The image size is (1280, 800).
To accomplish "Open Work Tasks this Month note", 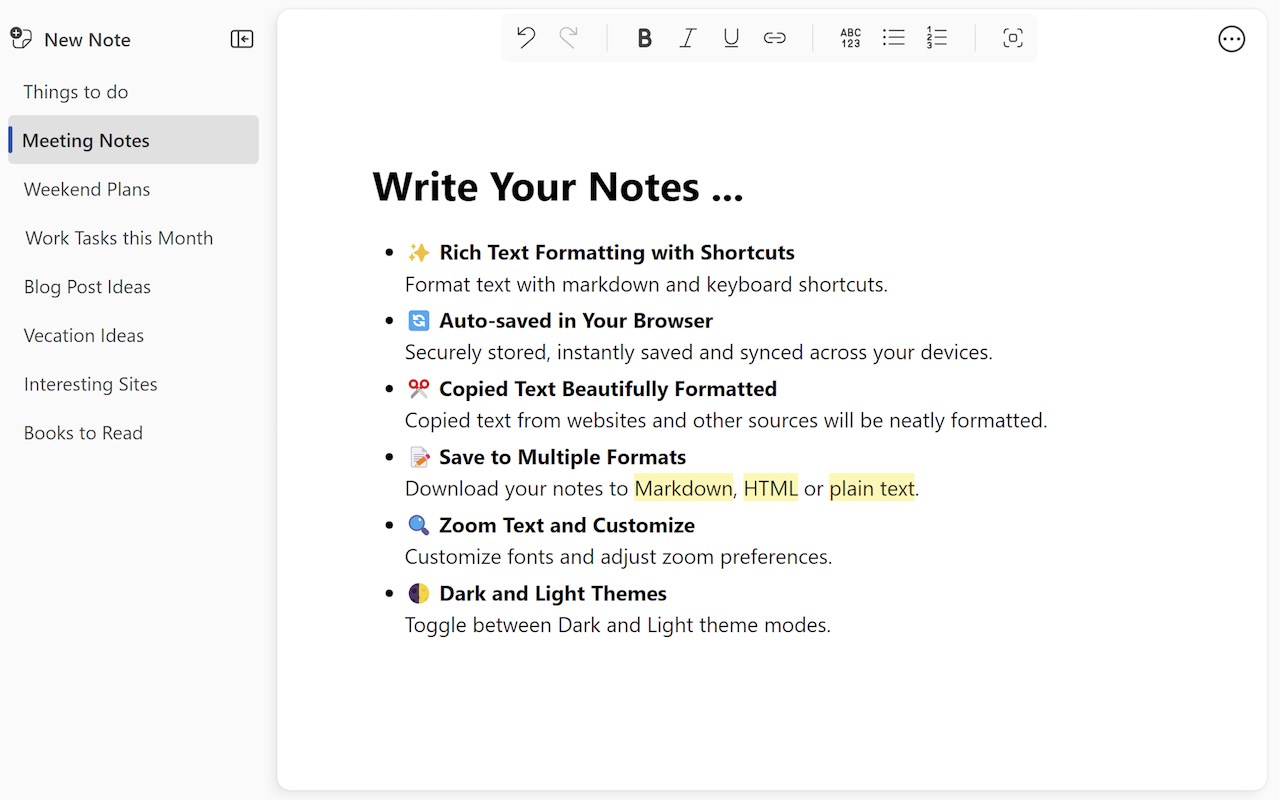I will point(133,238).
